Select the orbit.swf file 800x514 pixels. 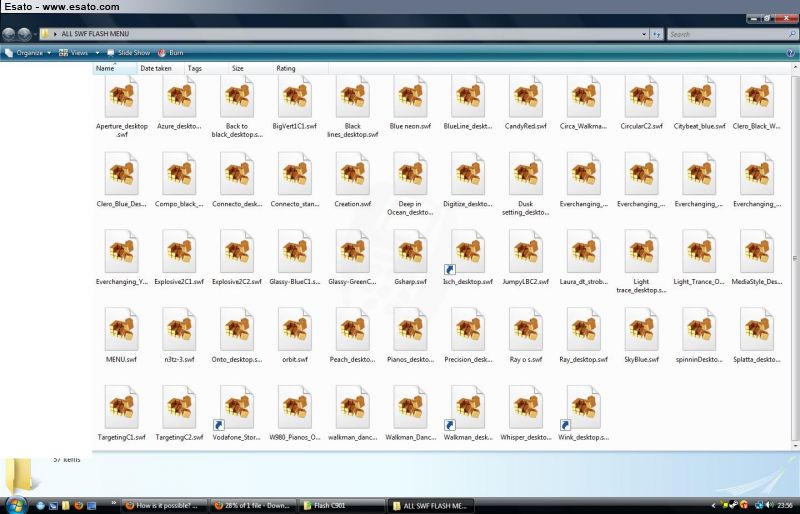click(x=294, y=331)
